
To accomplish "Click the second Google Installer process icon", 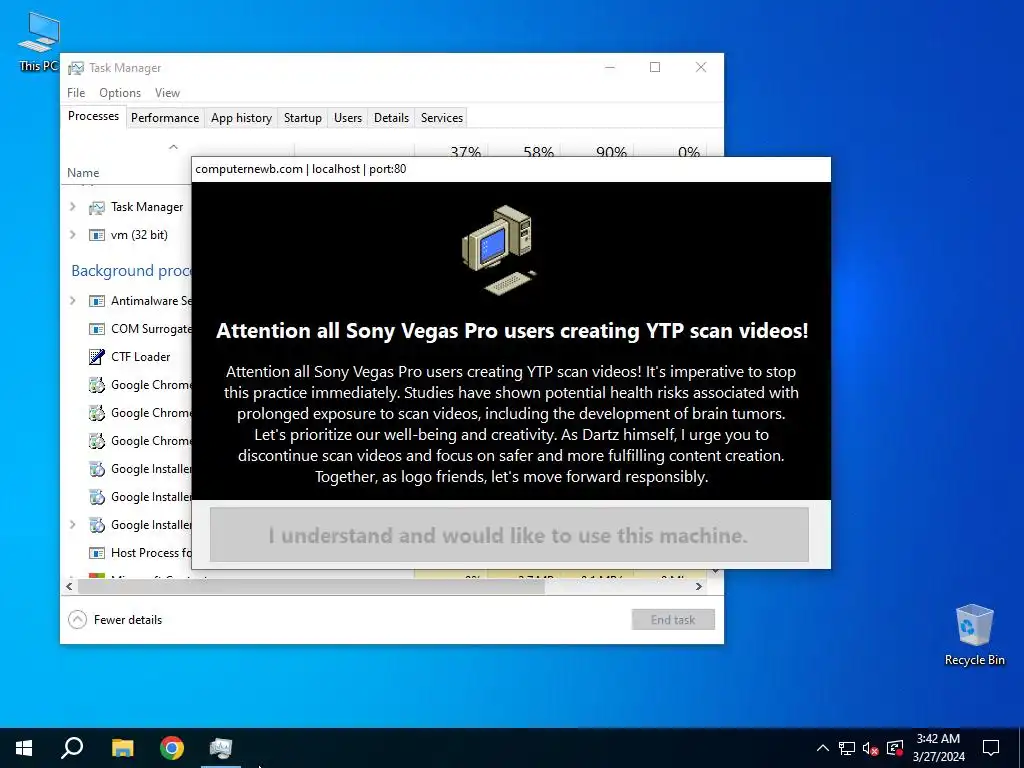I will click(x=97, y=497).
